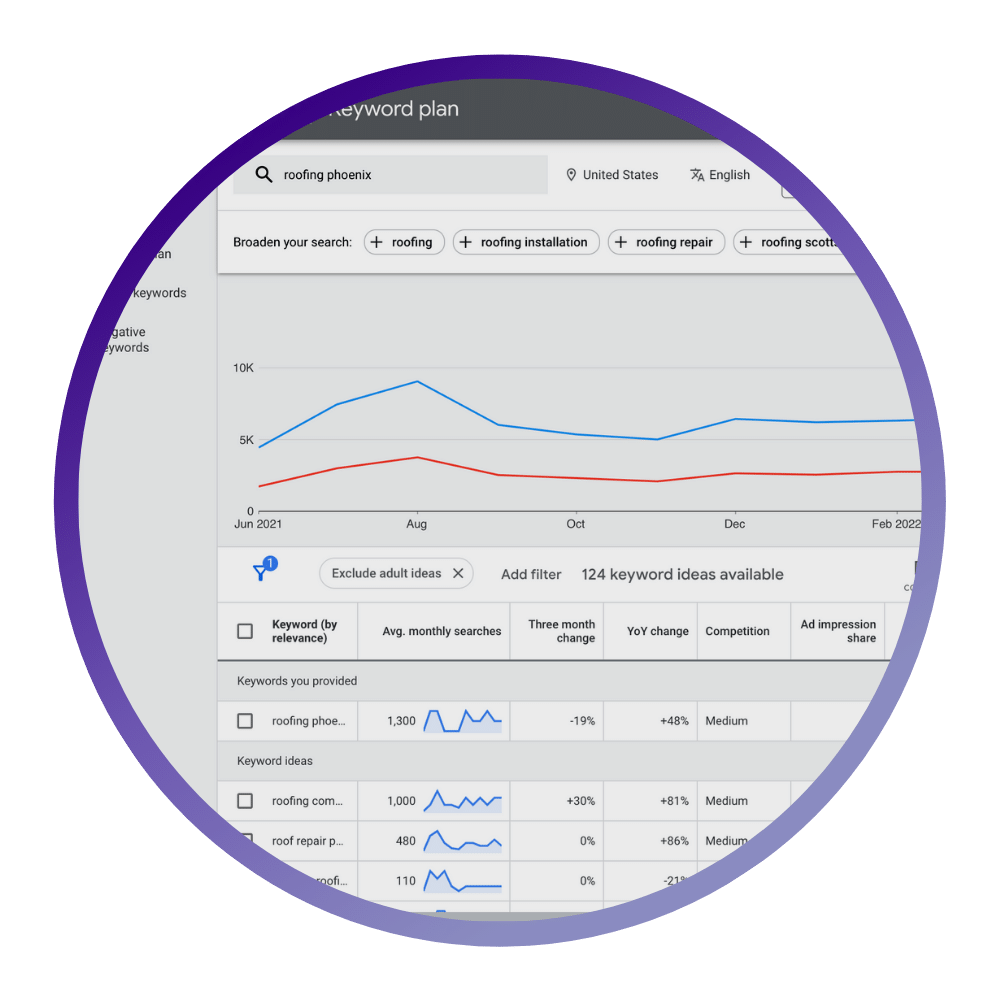Image resolution: width=1000 pixels, height=1000 pixels.
Task: Click the translate icon next to English
Action: pos(696,174)
